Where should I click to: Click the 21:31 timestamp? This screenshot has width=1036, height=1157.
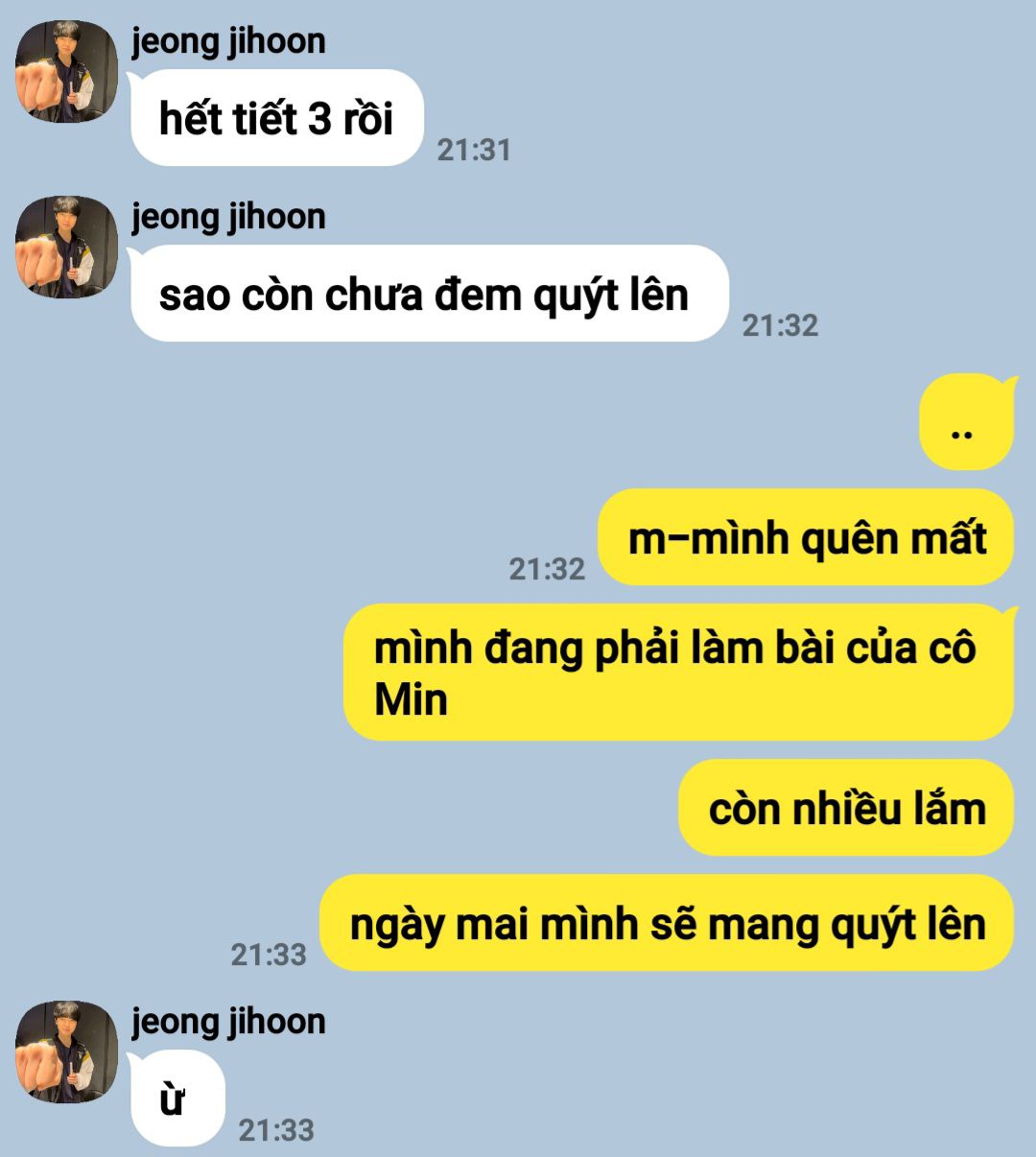click(474, 150)
